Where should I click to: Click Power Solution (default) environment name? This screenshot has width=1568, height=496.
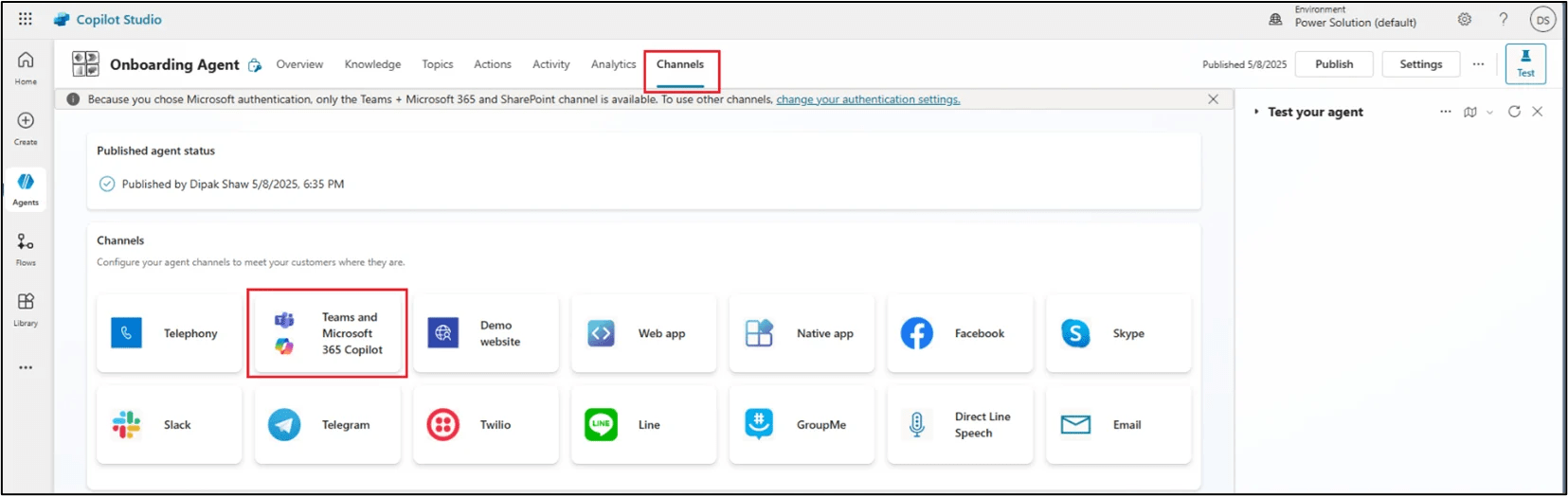point(1355,23)
